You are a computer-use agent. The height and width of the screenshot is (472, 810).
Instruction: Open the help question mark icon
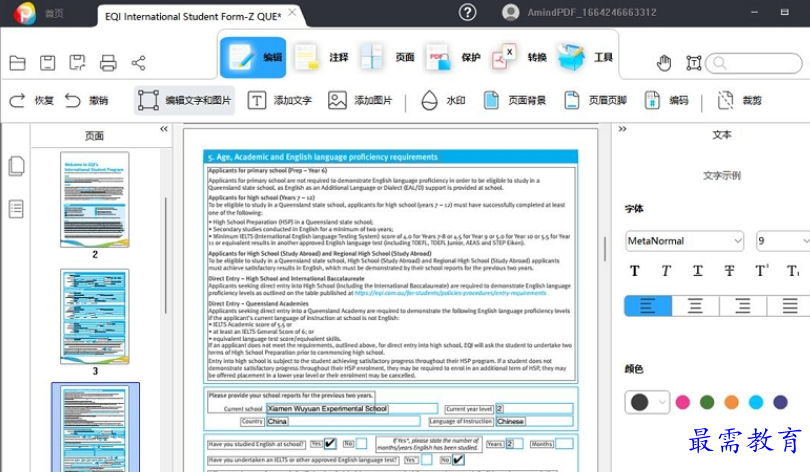[468, 12]
